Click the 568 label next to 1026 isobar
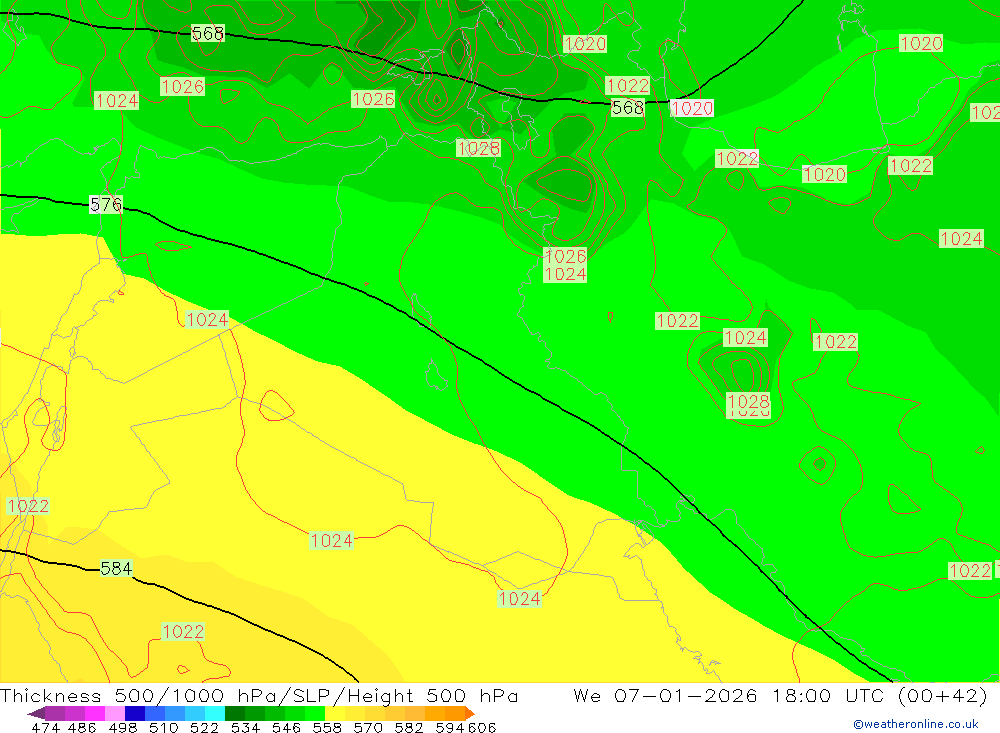 pyautogui.click(x=208, y=33)
